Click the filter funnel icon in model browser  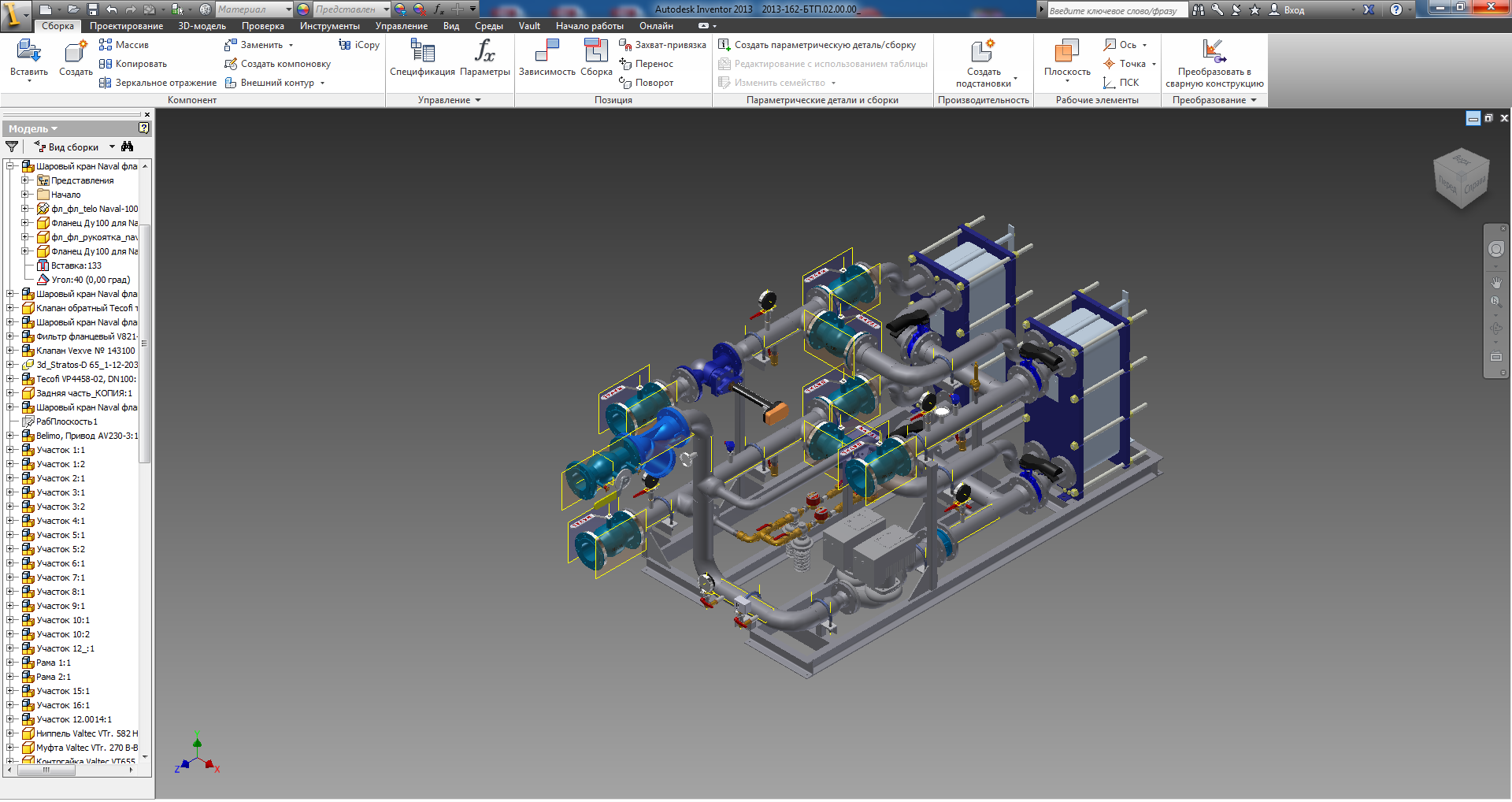[x=12, y=147]
